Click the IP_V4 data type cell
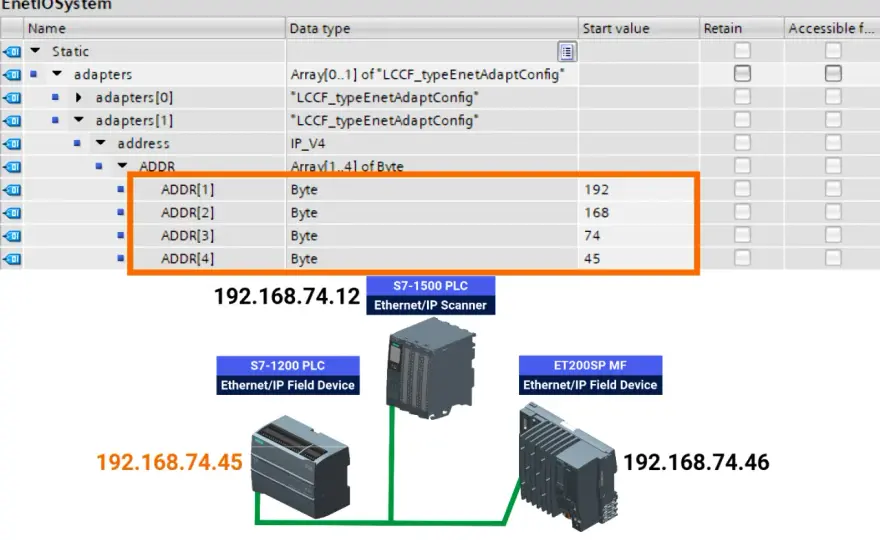 tap(432, 144)
